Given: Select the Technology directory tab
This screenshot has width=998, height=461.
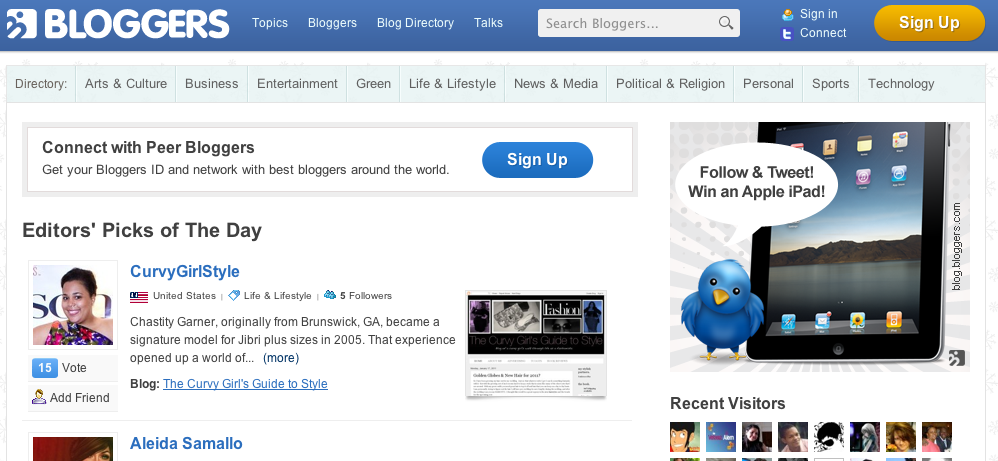Looking at the screenshot, I should pos(901,84).
